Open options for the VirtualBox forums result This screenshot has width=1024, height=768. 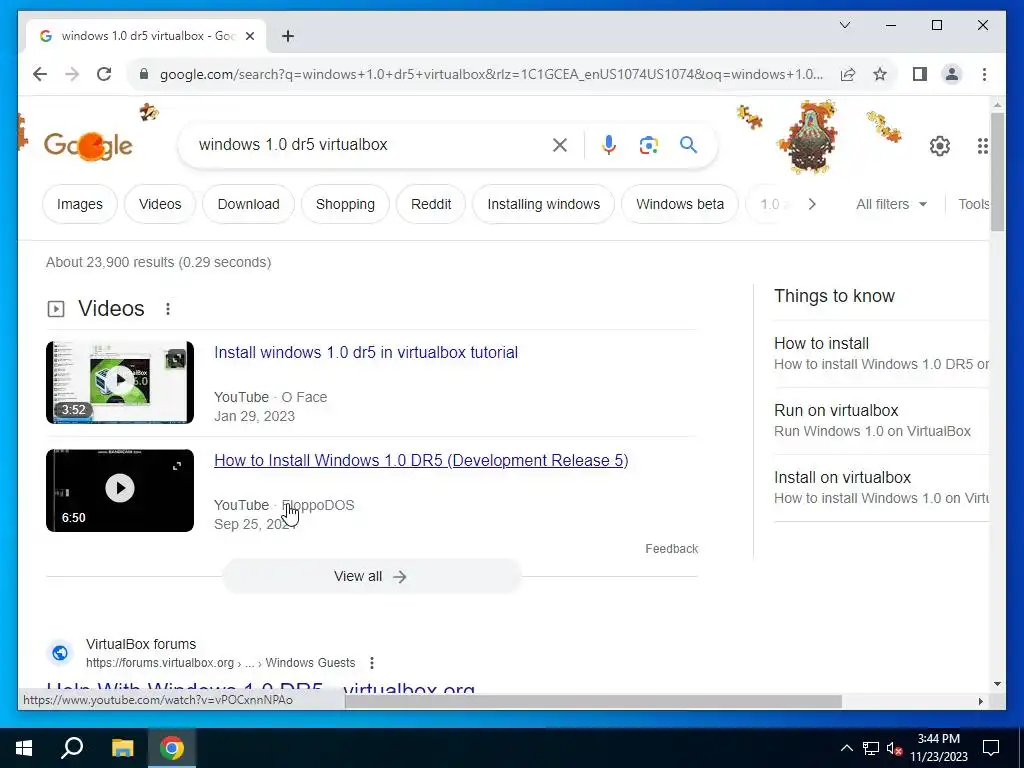pos(372,663)
